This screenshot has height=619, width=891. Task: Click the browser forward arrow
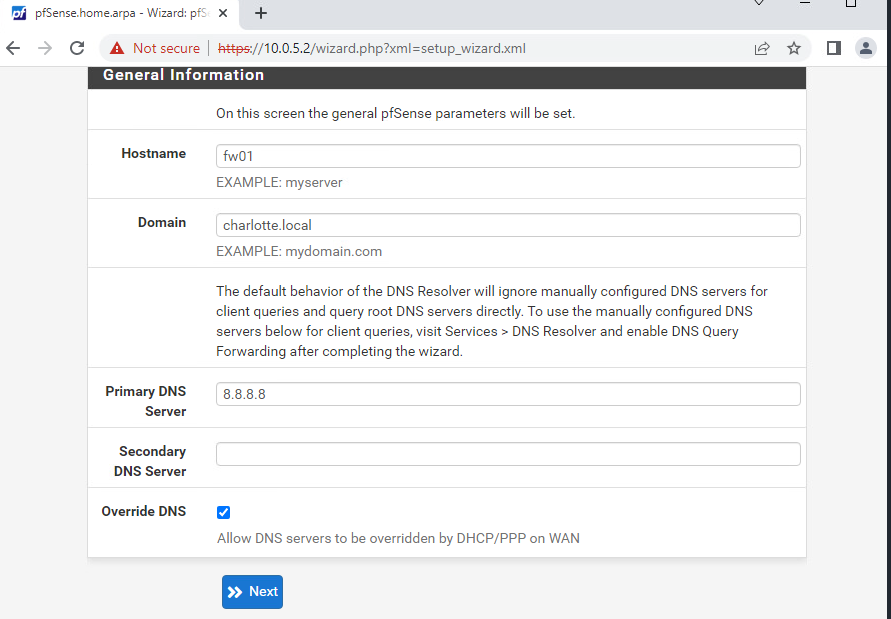[x=45, y=48]
